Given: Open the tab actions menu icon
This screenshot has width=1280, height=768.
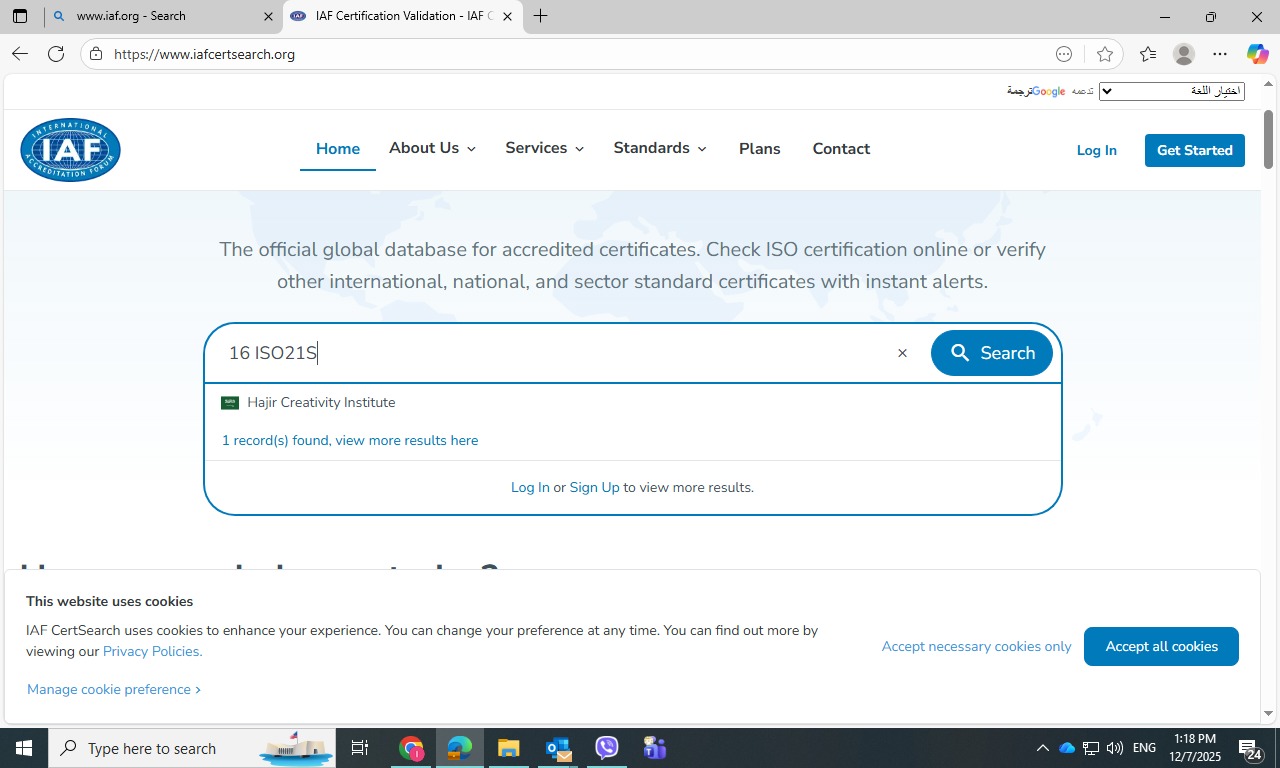Looking at the screenshot, I should click(x=20, y=16).
